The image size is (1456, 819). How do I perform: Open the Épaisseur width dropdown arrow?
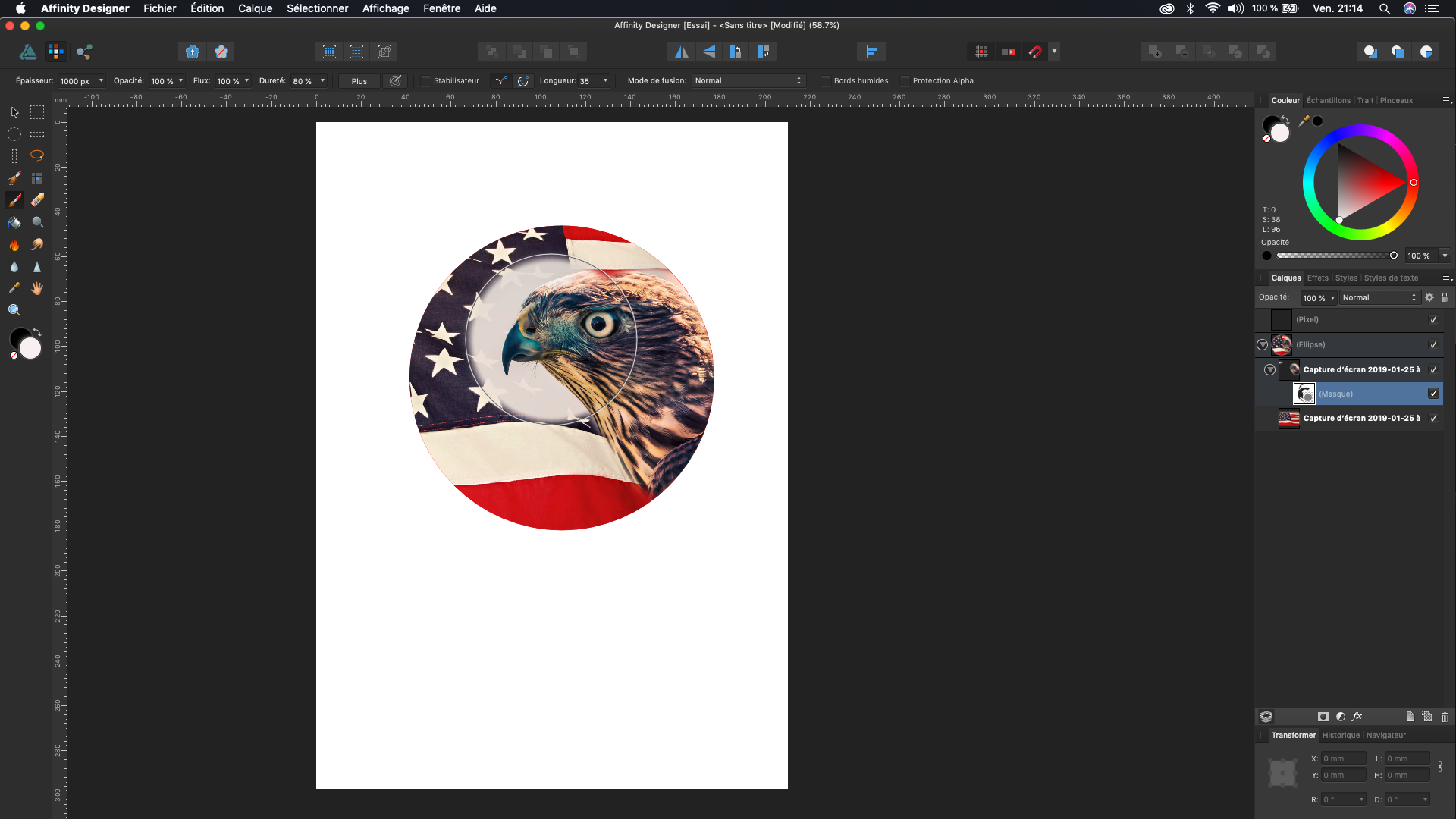click(x=101, y=81)
